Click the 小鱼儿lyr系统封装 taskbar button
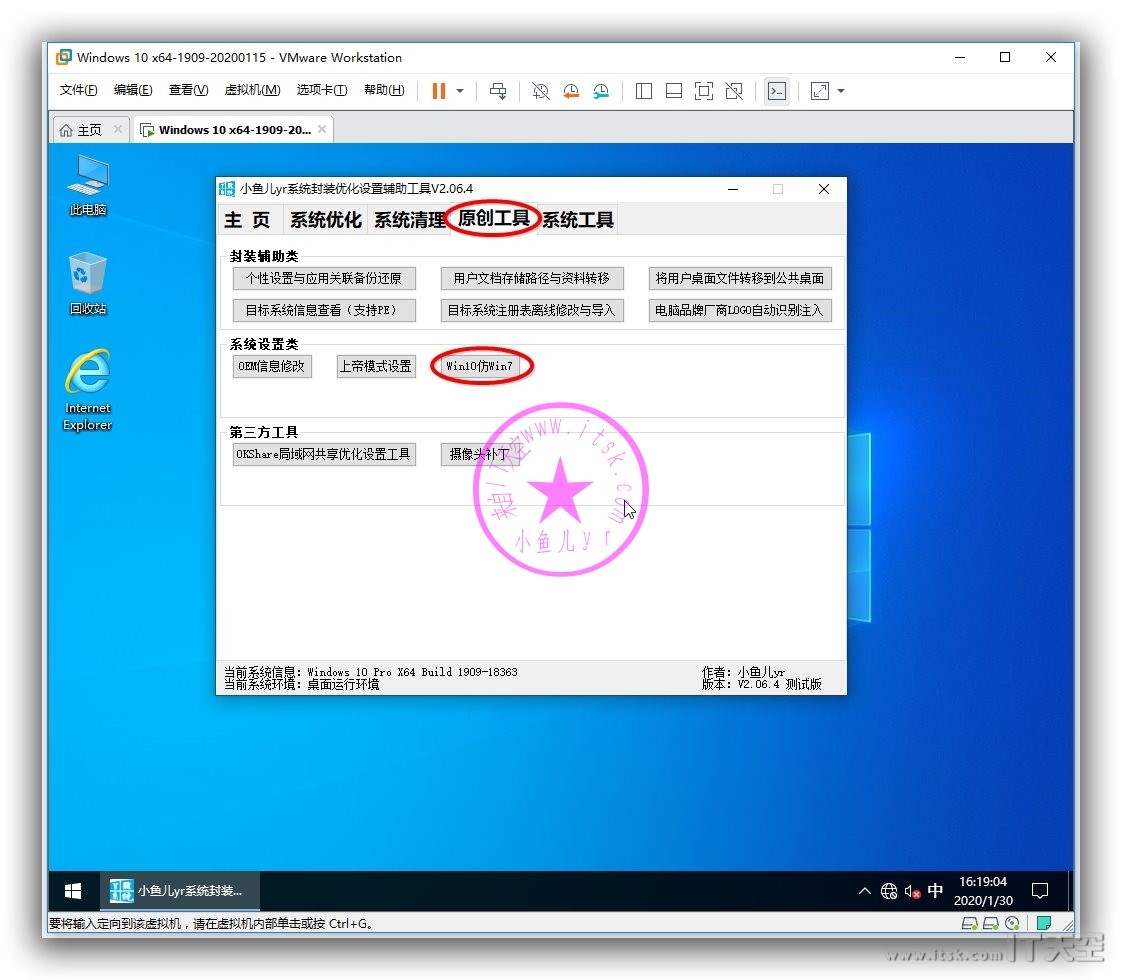 179,891
